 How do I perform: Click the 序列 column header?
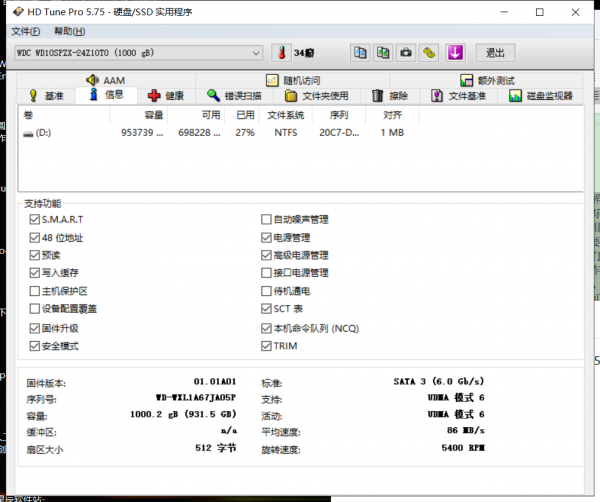(339, 115)
